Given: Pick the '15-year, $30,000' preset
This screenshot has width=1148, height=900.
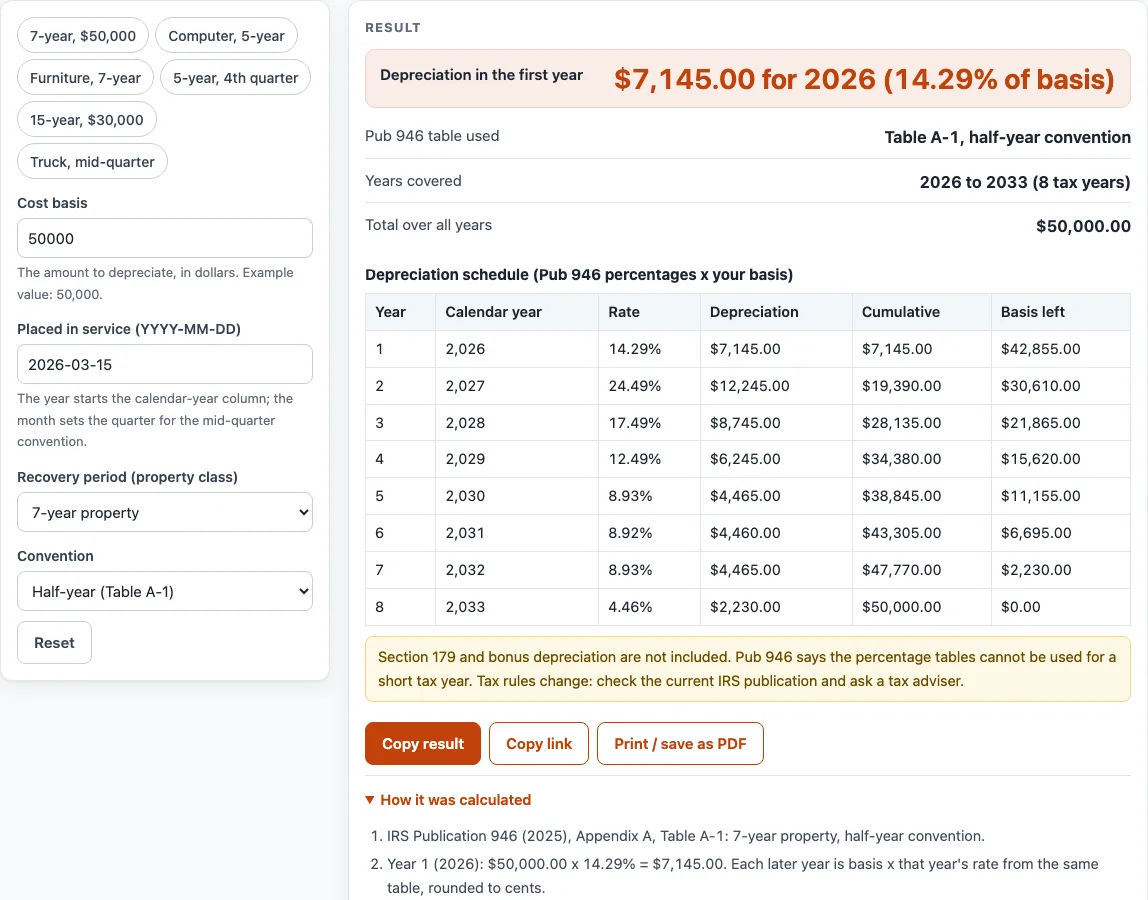Looking at the screenshot, I should pos(86,119).
